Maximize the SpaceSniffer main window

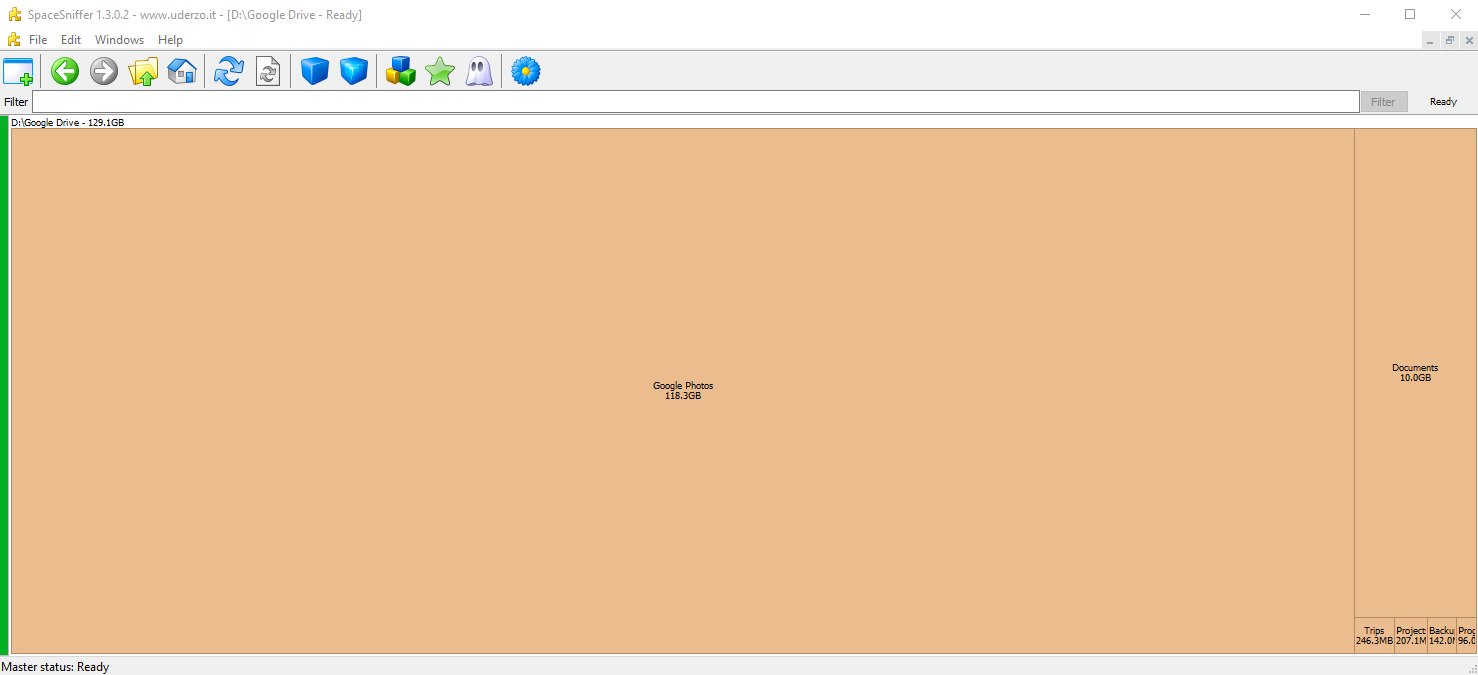point(1410,15)
